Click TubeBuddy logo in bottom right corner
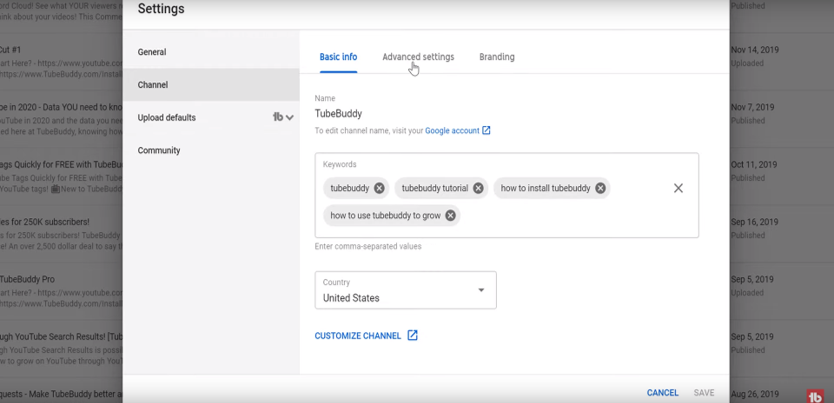The image size is (834, 403). pyautogui.click(x=815, y=396)
